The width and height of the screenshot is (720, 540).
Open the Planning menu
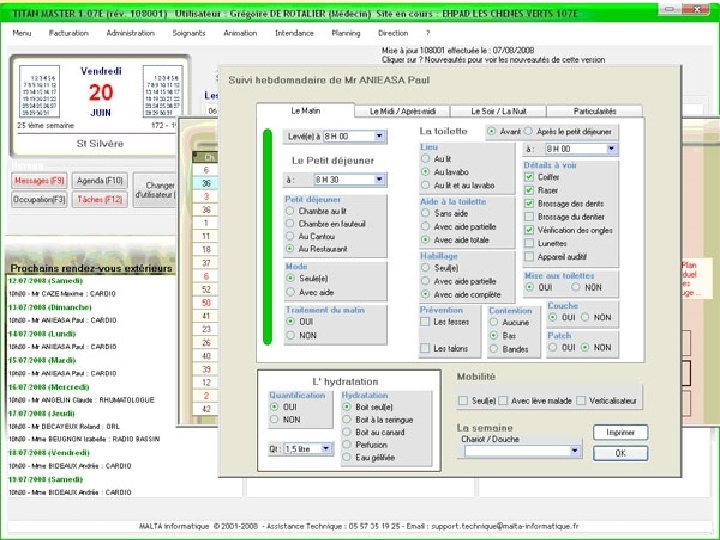[346, 33]
